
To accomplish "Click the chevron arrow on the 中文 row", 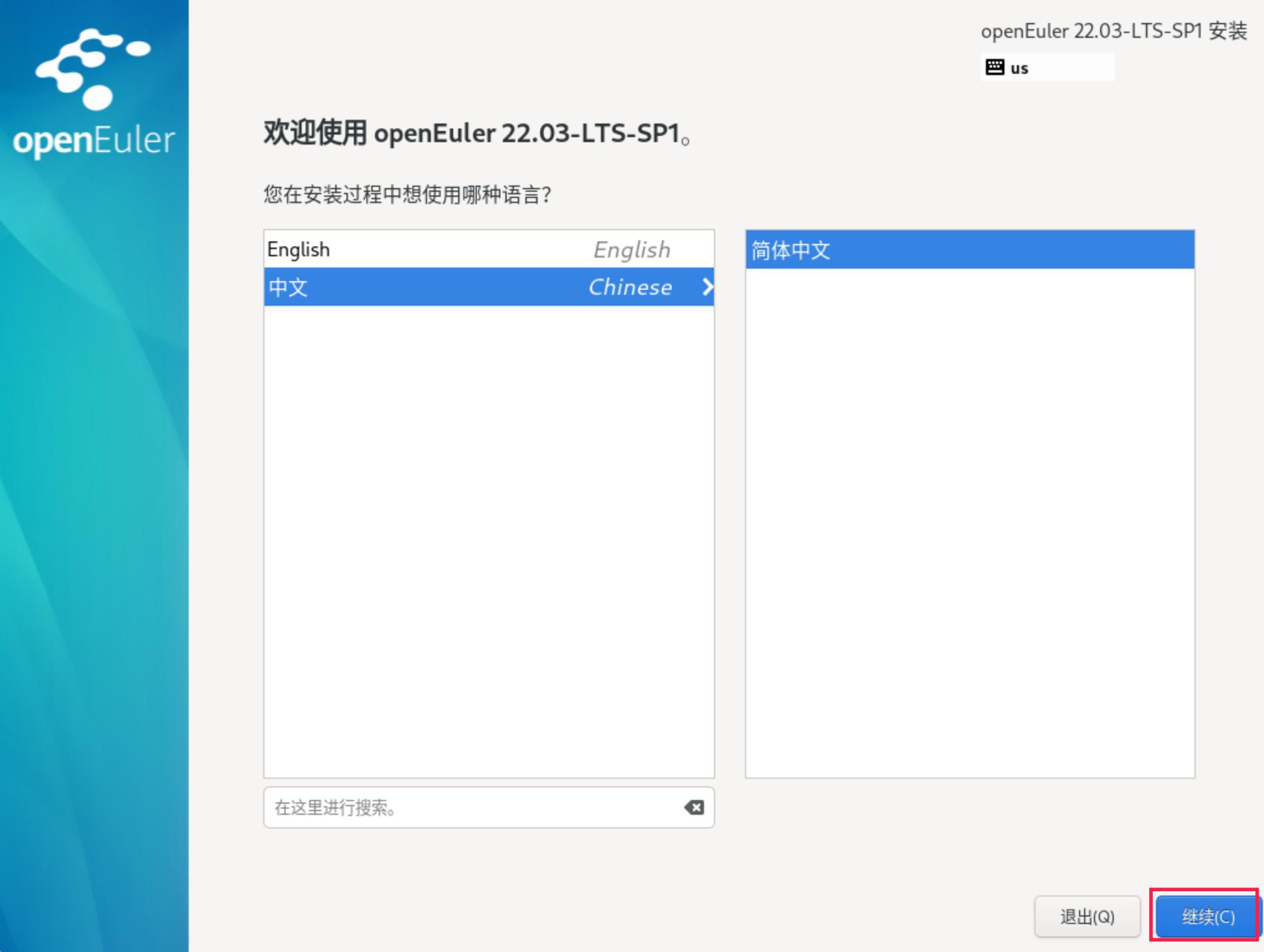I will (x=706, y=287).
